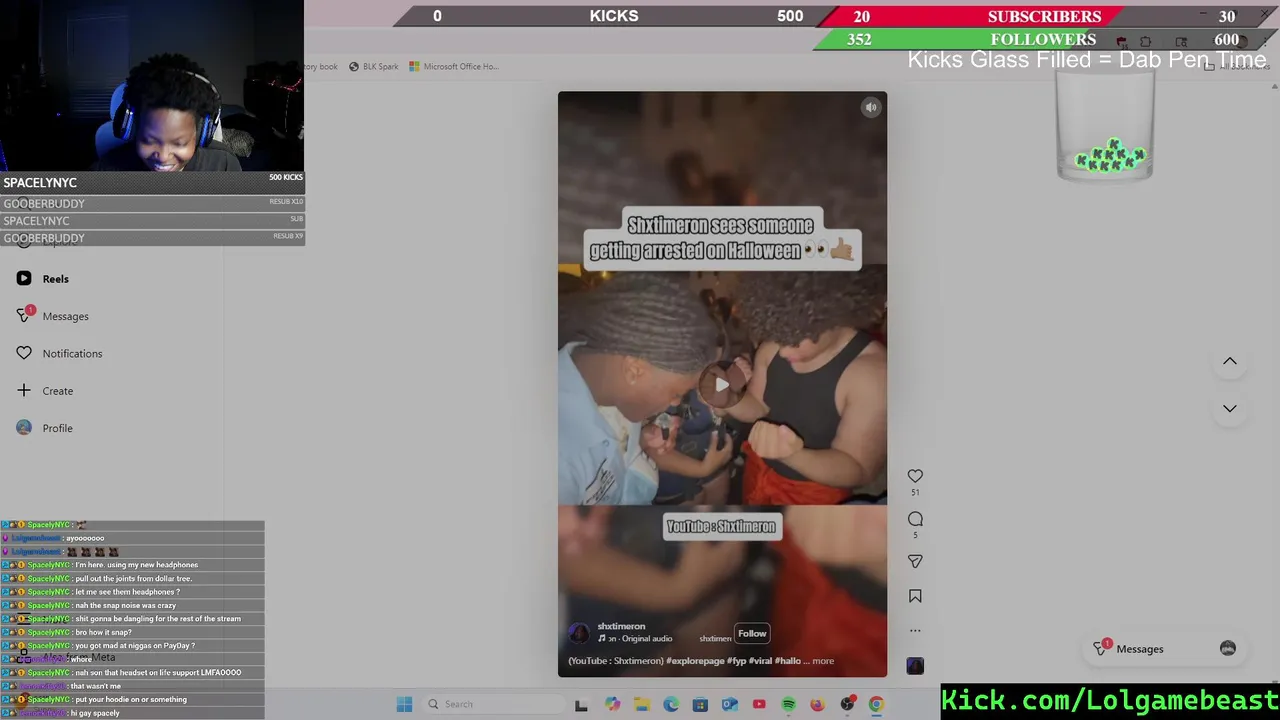
Task: Open three-dot more options for reel
Action: tap(915, 631)
